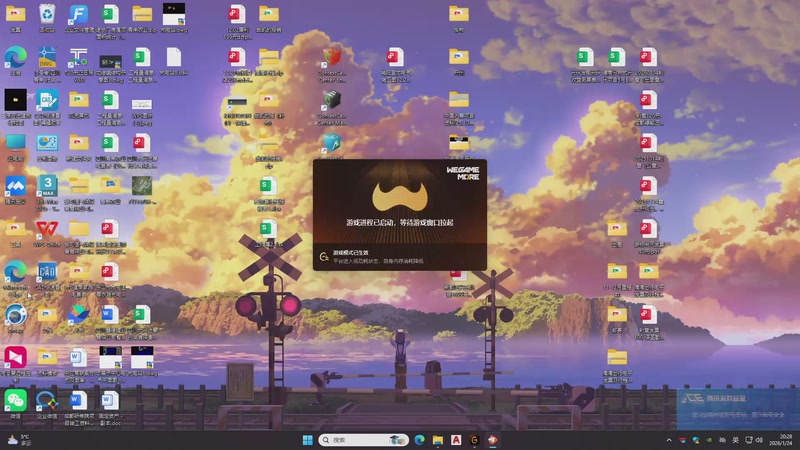The height and width of the screenshot is (450, 800).
Task: Switch to AutoCAD red A taskbar icon
Action: (456, 440)
